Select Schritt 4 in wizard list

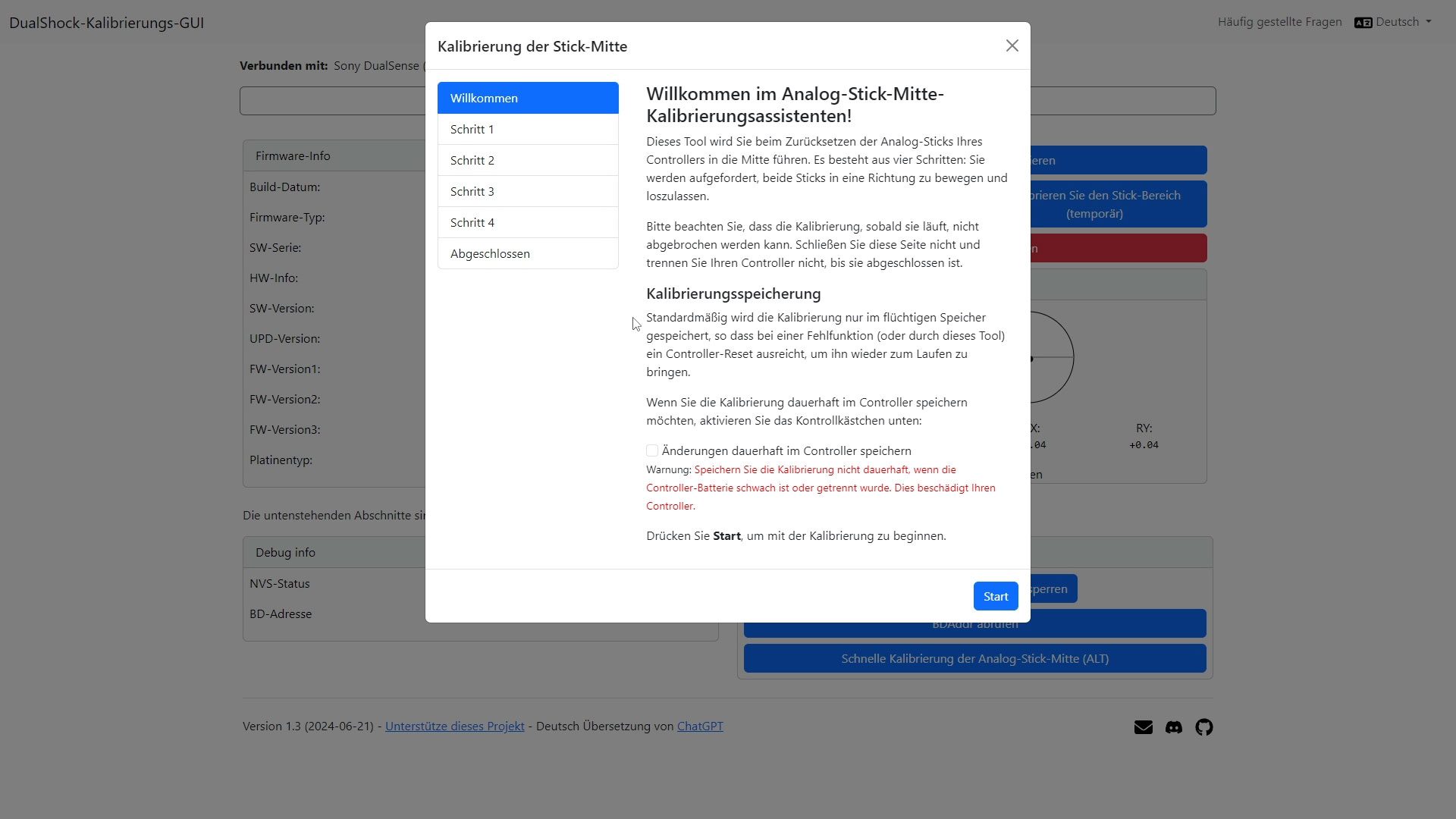pos(528,223)
